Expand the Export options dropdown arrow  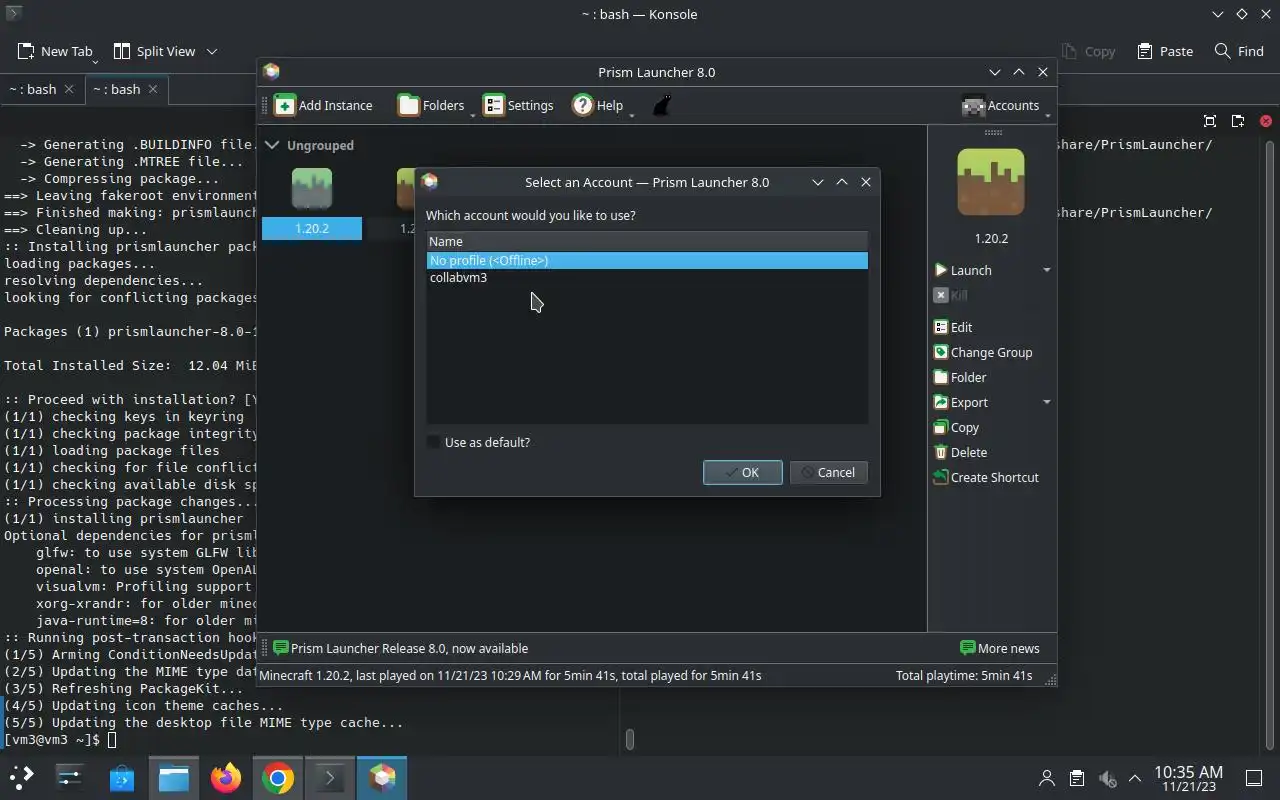(x=1046, y=402)
